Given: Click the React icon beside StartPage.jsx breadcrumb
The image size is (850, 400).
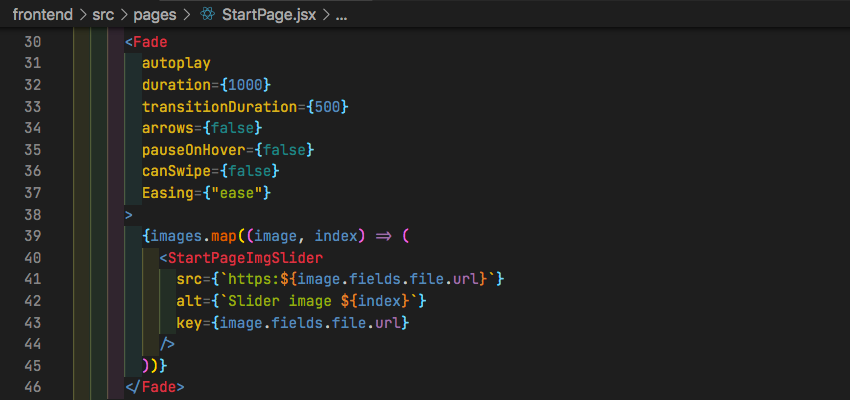Looking at the screenshot, I should pyautogui.click(x=207, y=15).
